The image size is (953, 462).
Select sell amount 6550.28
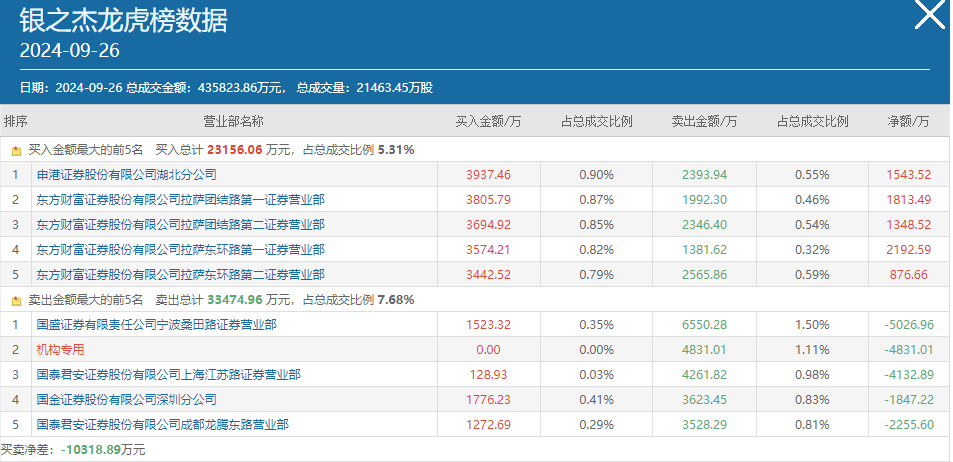click(x=704, y=325)
